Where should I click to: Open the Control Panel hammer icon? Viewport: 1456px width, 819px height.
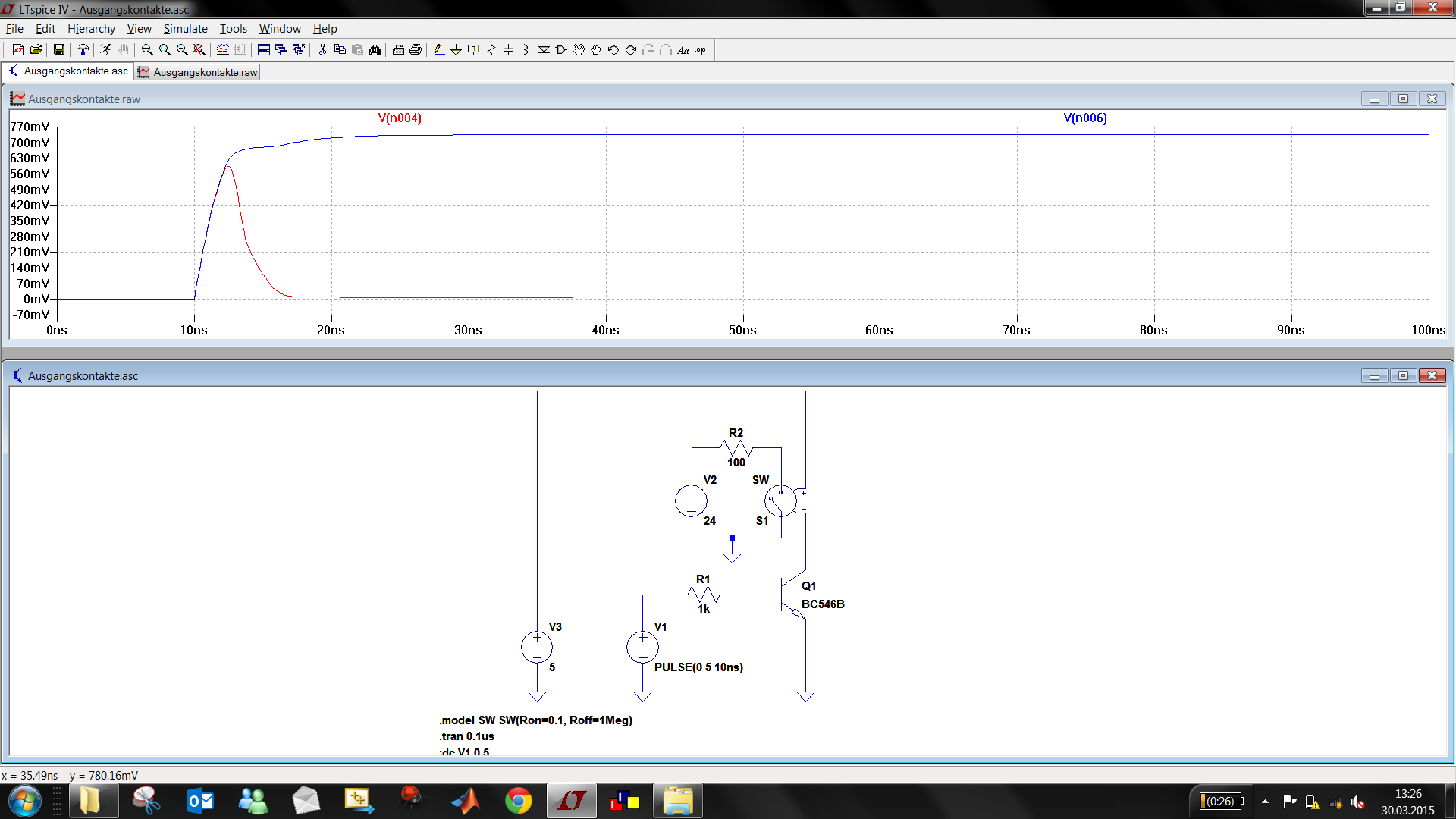83,50
